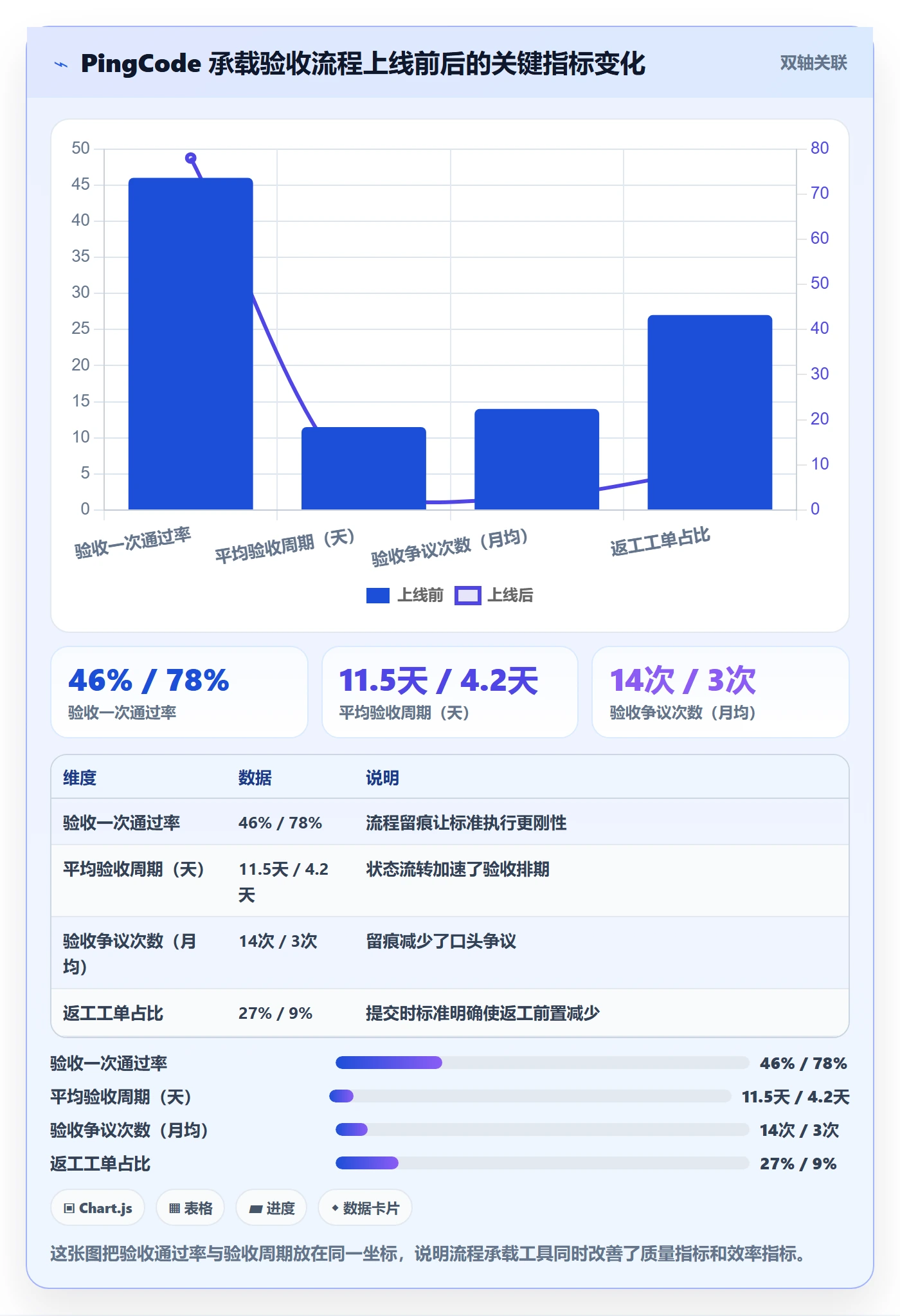Click the 验收一次通过率 bar in the chart

[x=191, y=343]
